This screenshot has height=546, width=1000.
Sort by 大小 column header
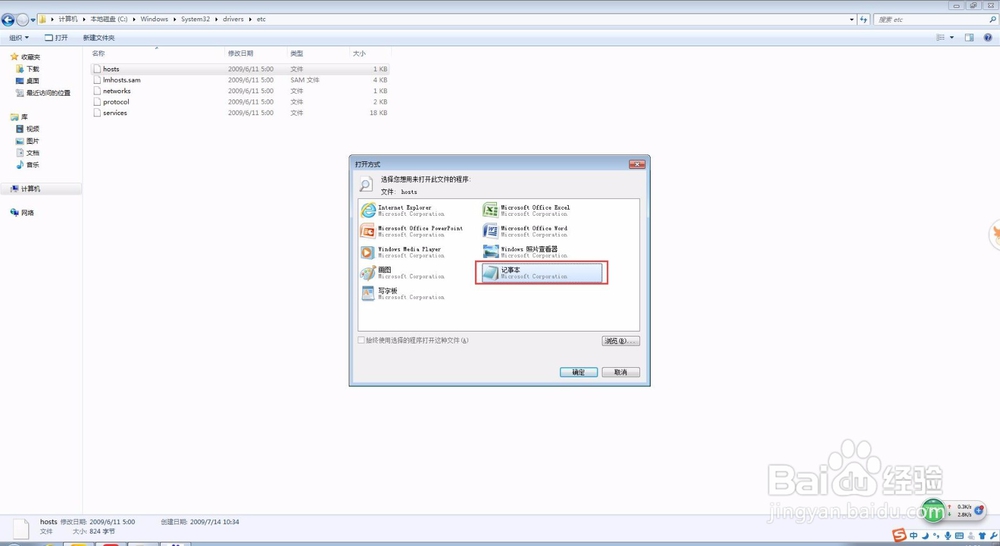tap(359, 54)
